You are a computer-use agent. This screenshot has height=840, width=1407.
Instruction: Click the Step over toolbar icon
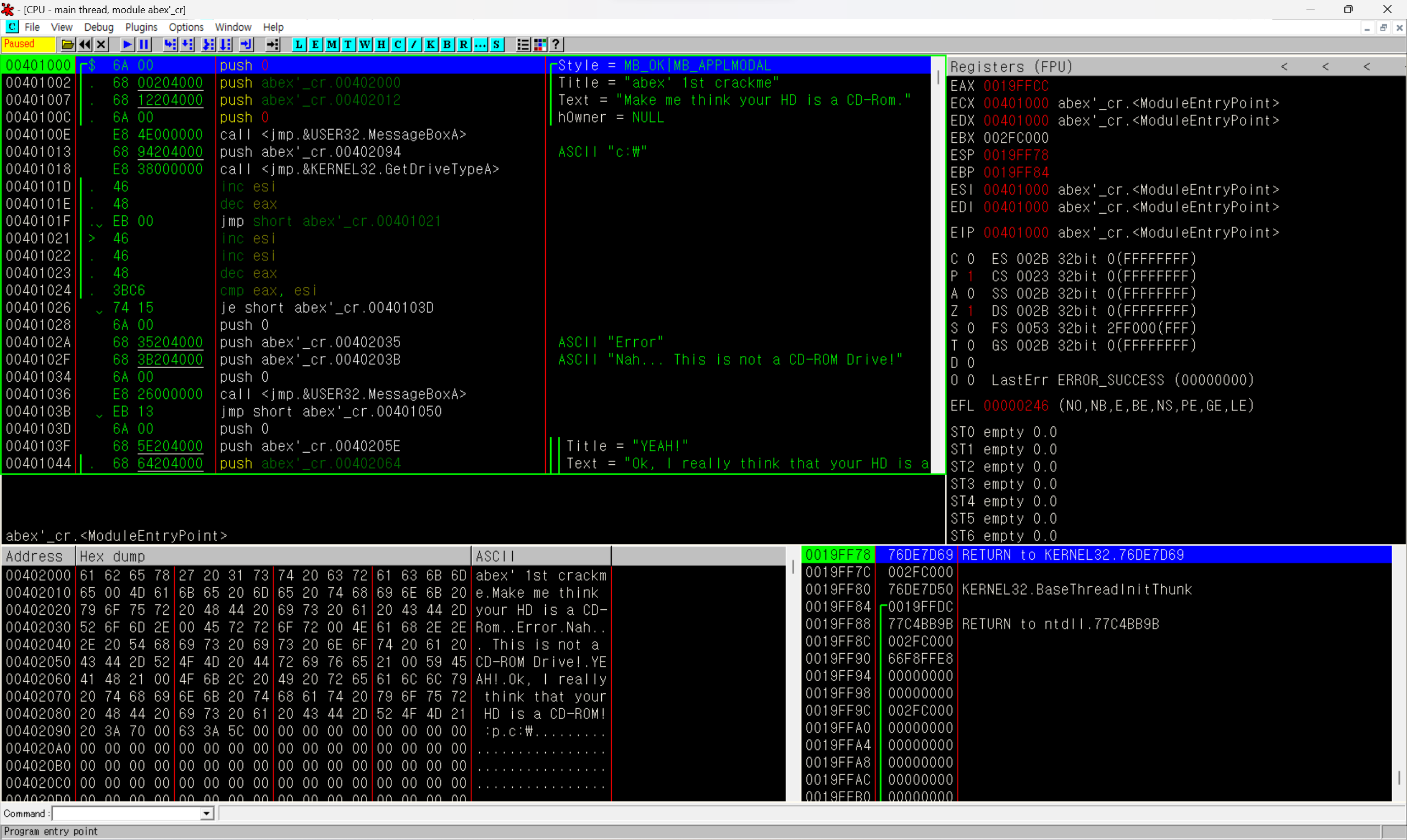coord(187,44)
